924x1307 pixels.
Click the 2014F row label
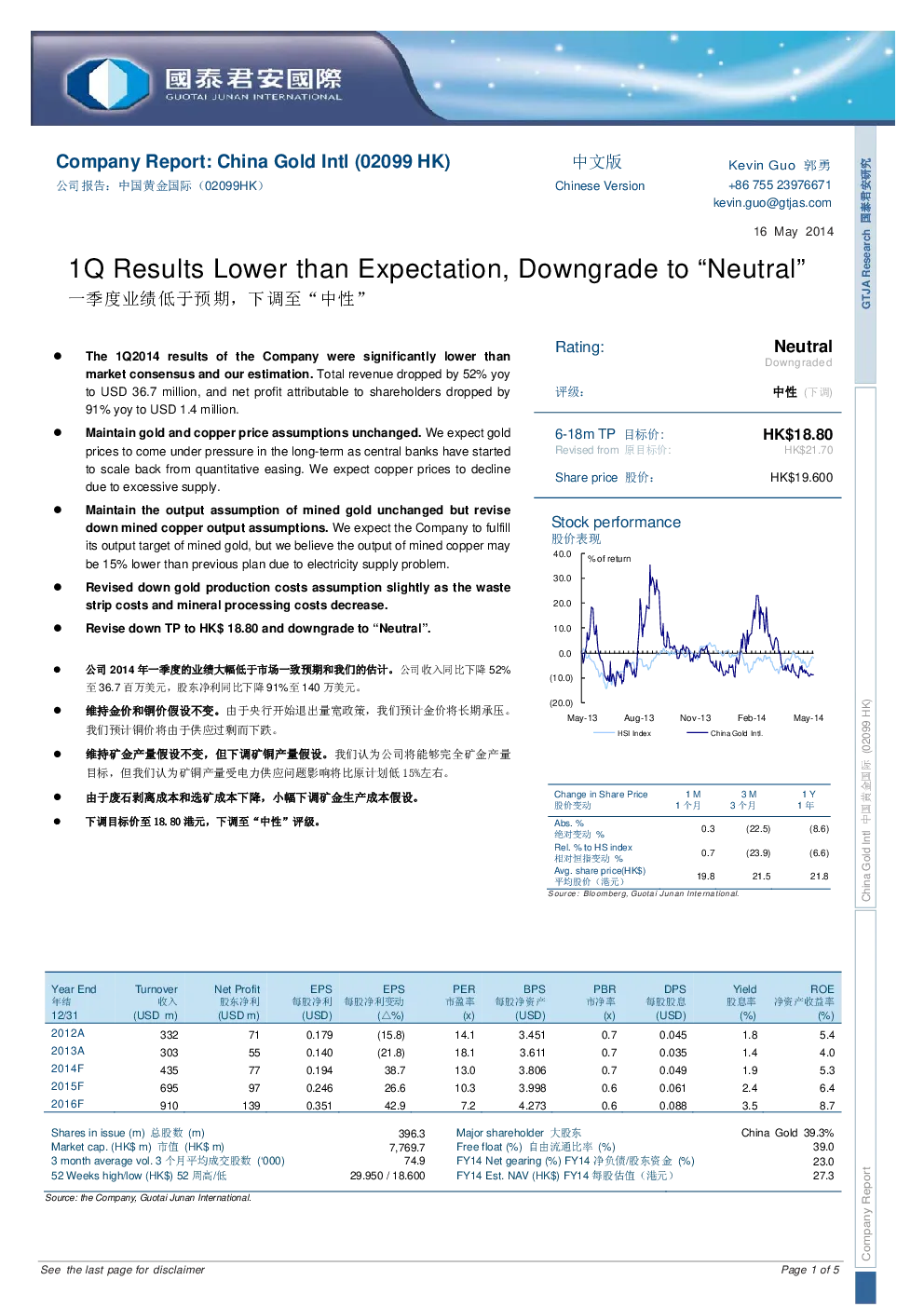[67, 1069]
